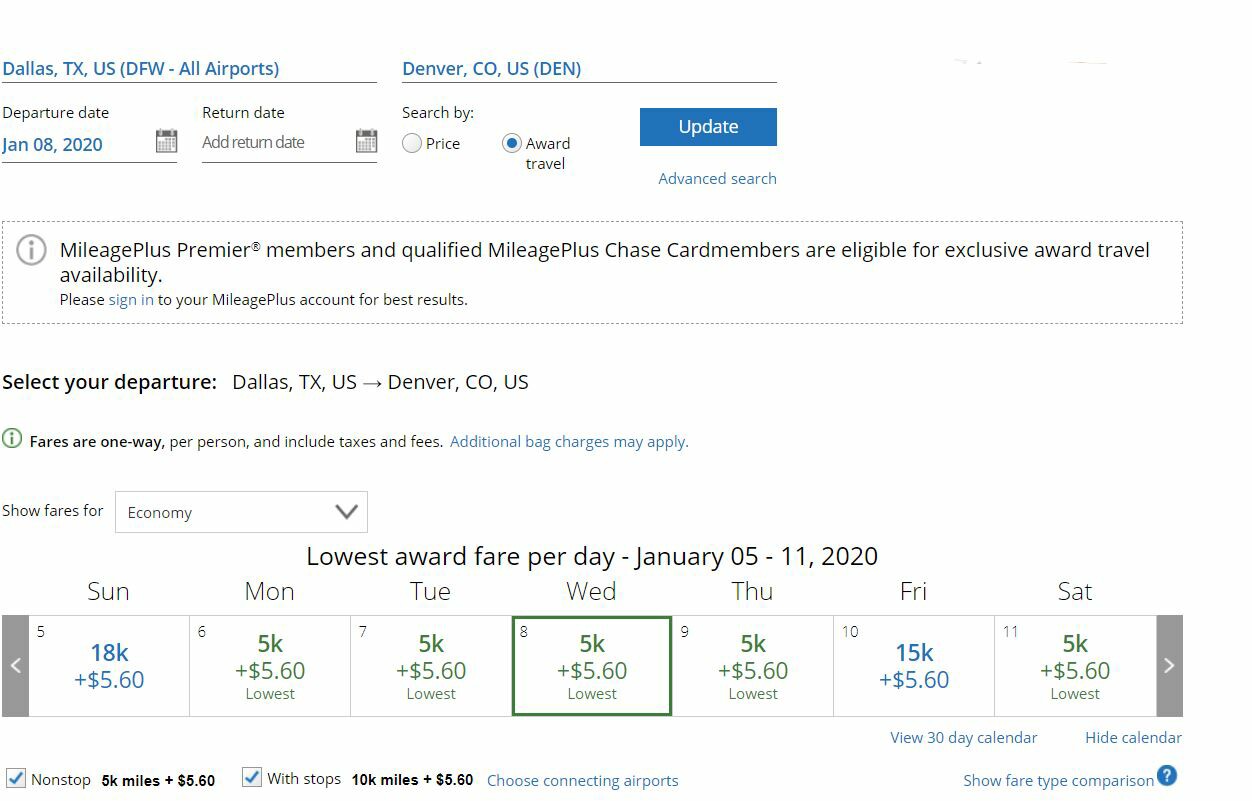Open the departure date calendar icon
Screen dimensions: 1252x801
(x=166, y=141)
